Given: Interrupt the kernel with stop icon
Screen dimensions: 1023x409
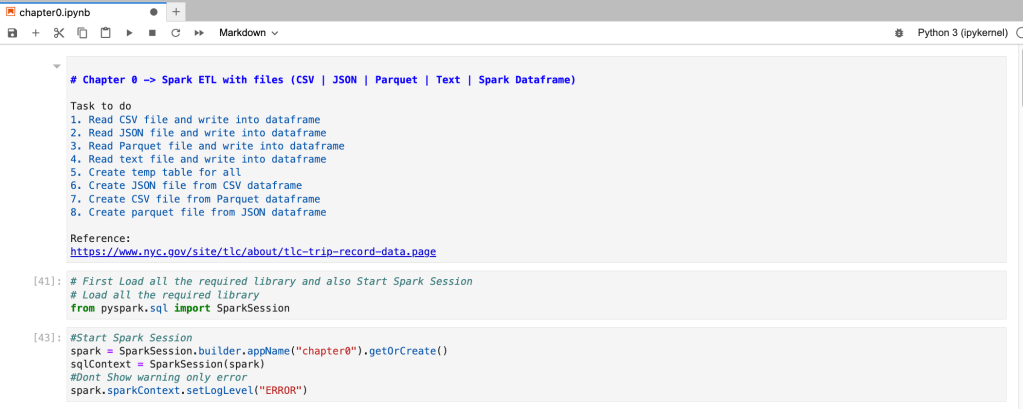Looking at the screenshot, I should coord(152,33).
